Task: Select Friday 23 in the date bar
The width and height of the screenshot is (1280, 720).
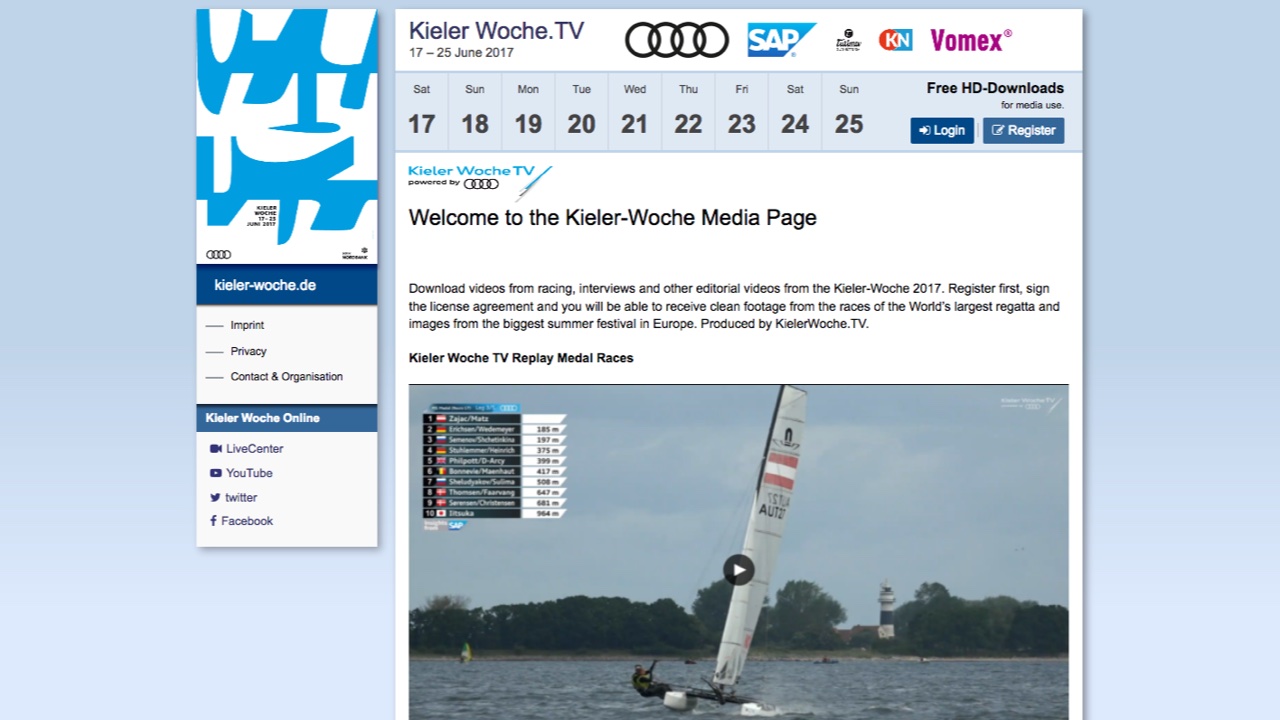Action: (x=742, y=111)
